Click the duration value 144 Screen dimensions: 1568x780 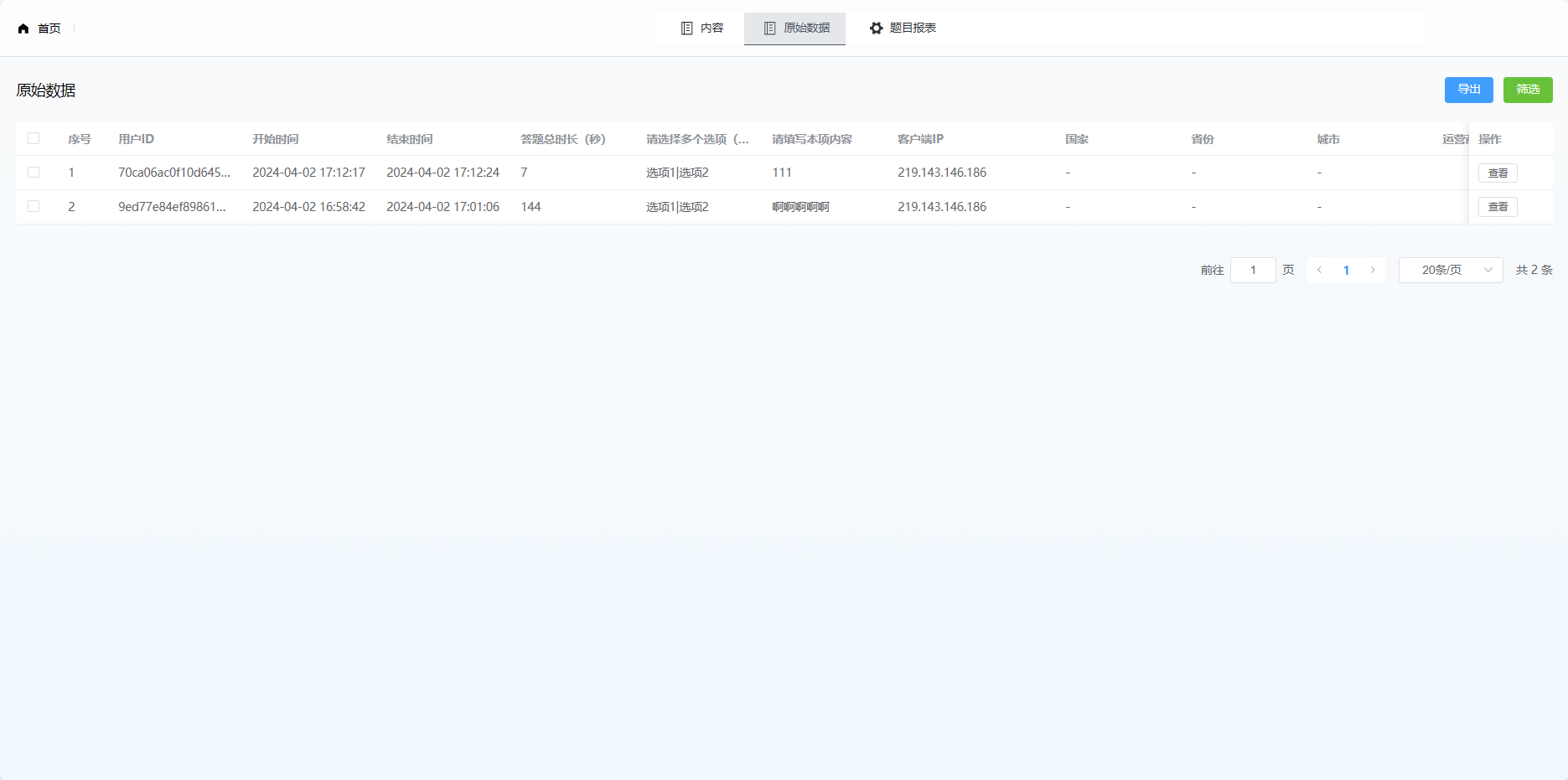pyautogui.click(x=530, y=207)
